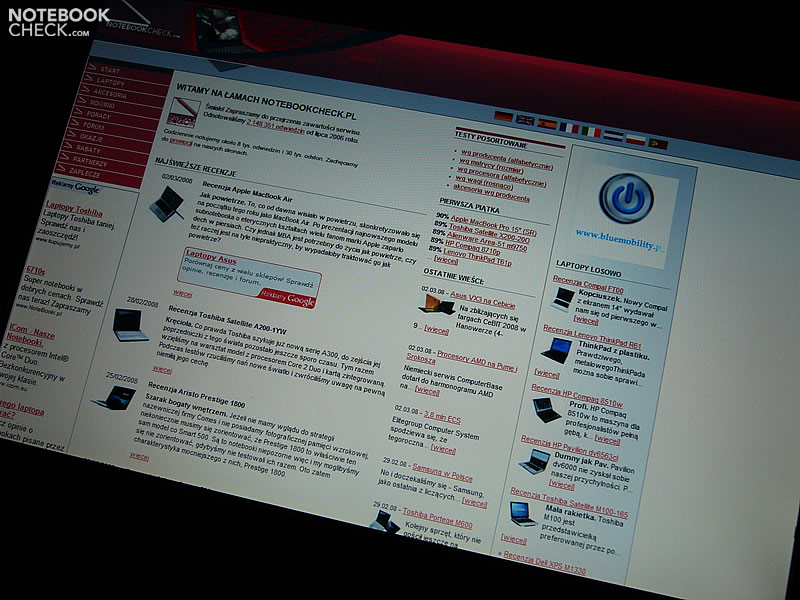Open the 'wg matrycy (rozmiar)' link
The width and height of the screenshot is (800, 600).
[491, 166]
